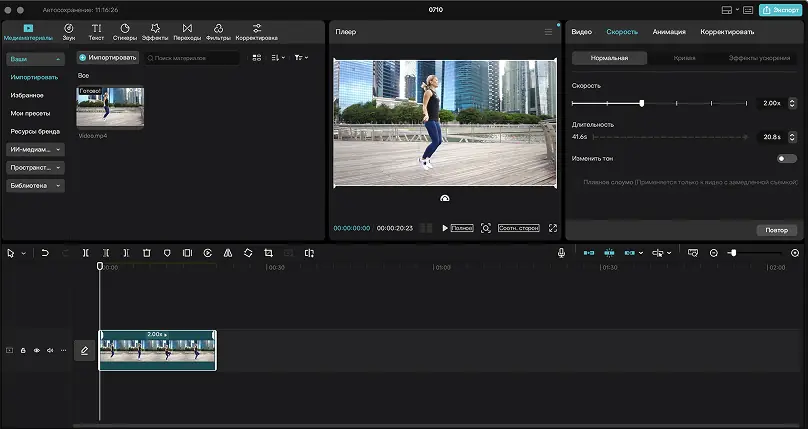
Task: Click the Экспорт export button
Action: (780, 10)
